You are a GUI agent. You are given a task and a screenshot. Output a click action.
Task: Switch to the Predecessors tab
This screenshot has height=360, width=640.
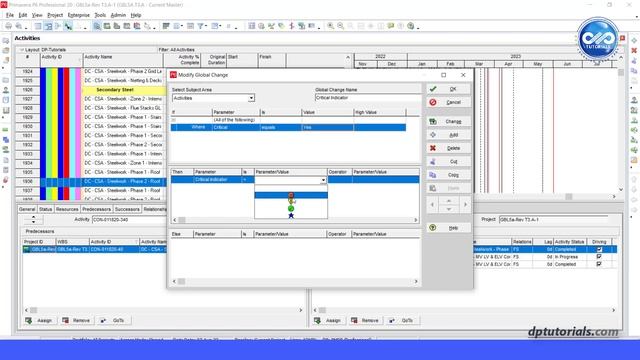click(96, 209)
